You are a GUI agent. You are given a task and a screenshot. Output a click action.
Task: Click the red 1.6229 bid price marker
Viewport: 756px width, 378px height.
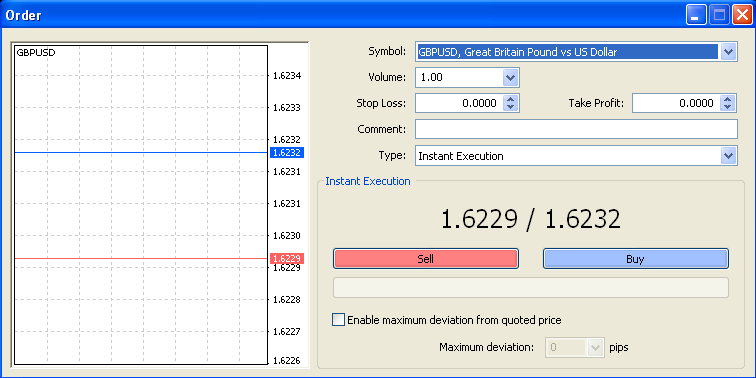pos(286,258)
